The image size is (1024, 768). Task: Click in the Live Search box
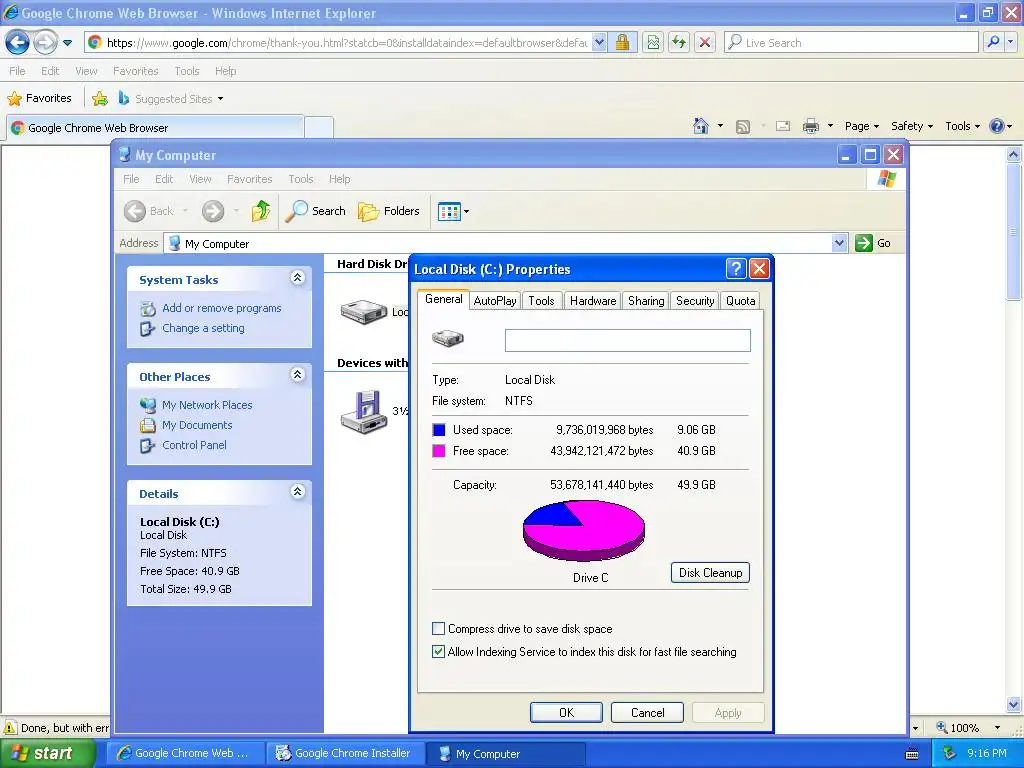pos(851,42)
